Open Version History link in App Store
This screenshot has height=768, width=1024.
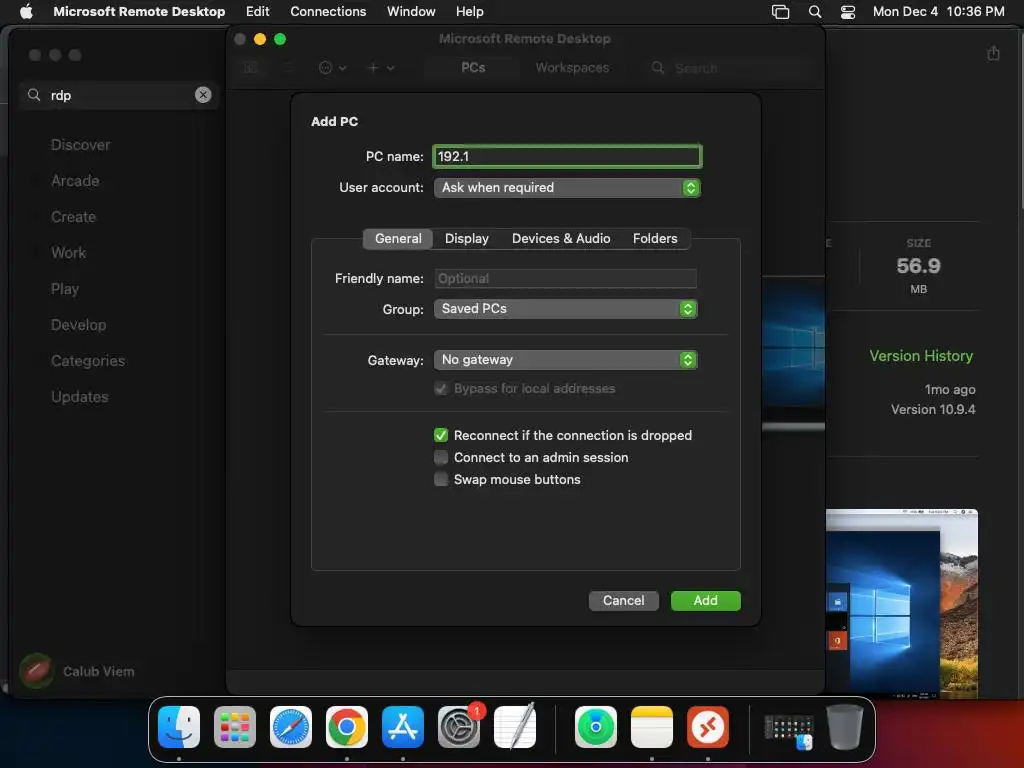[x=921, y=356]
